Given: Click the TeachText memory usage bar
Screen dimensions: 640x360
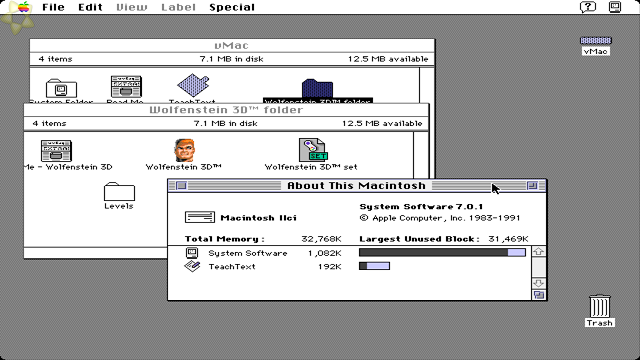Looking at the screenshot, I should click(374, 266).
